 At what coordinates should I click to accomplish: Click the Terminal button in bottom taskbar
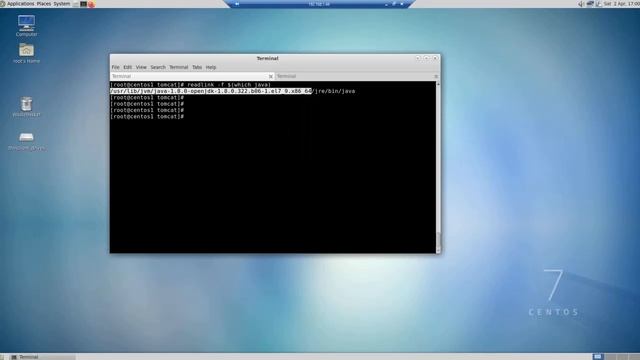tap(43, 357)
